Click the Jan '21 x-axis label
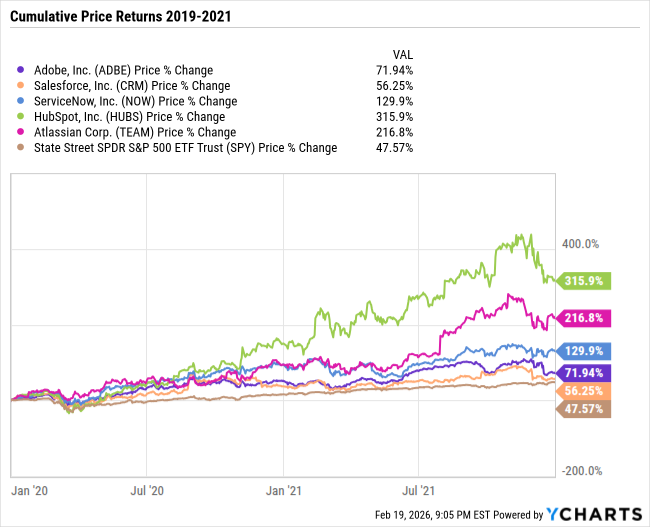650x527 pixels. (283, 491)
